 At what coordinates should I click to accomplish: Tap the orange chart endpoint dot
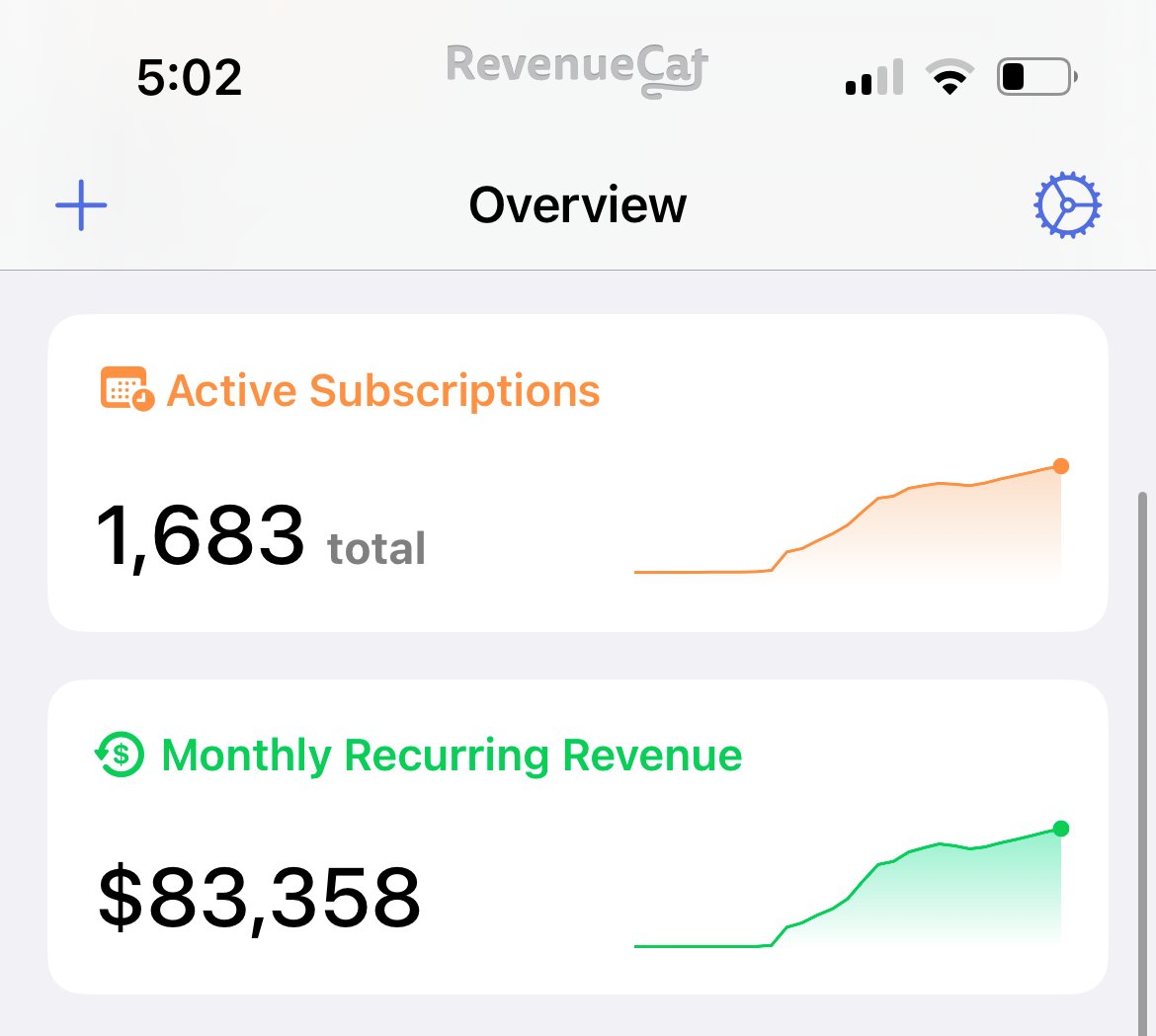[1061, 466]
